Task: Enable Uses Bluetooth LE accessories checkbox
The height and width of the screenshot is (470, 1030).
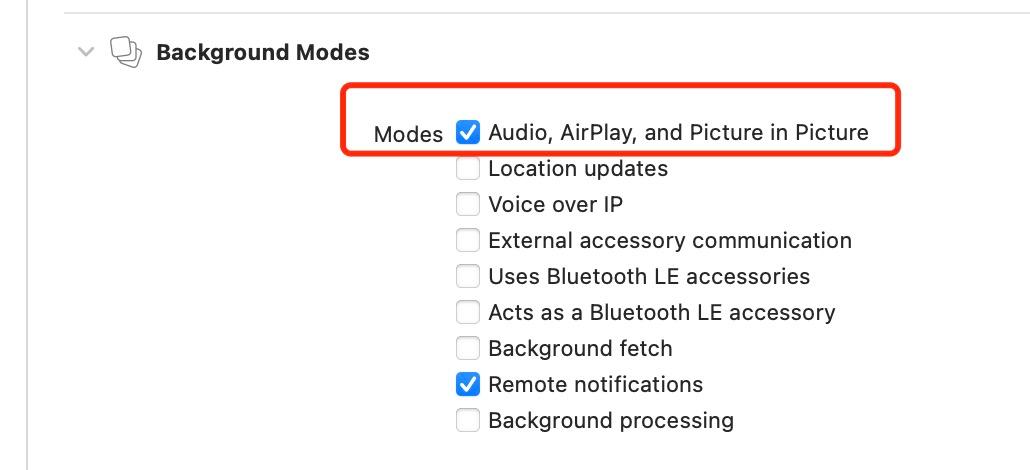Action: point(468,276)
